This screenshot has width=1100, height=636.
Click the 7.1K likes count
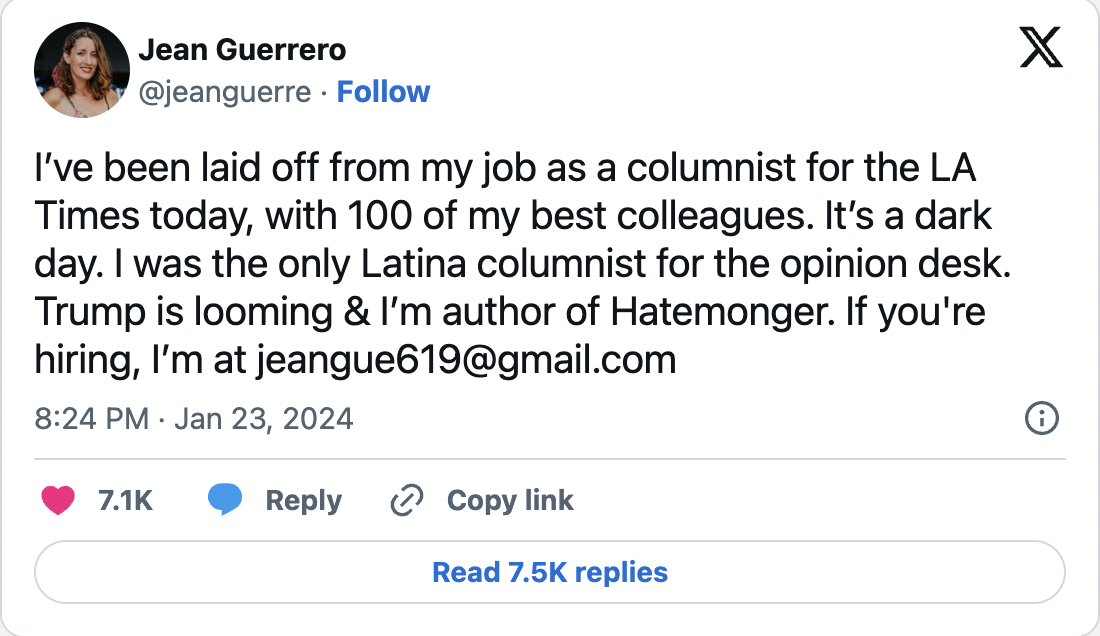[x=126, y=500]
